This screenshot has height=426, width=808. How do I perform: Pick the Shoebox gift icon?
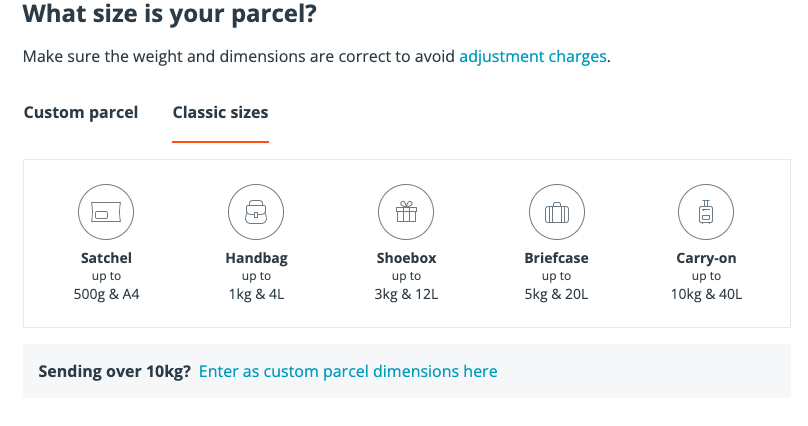pos(406,212)
